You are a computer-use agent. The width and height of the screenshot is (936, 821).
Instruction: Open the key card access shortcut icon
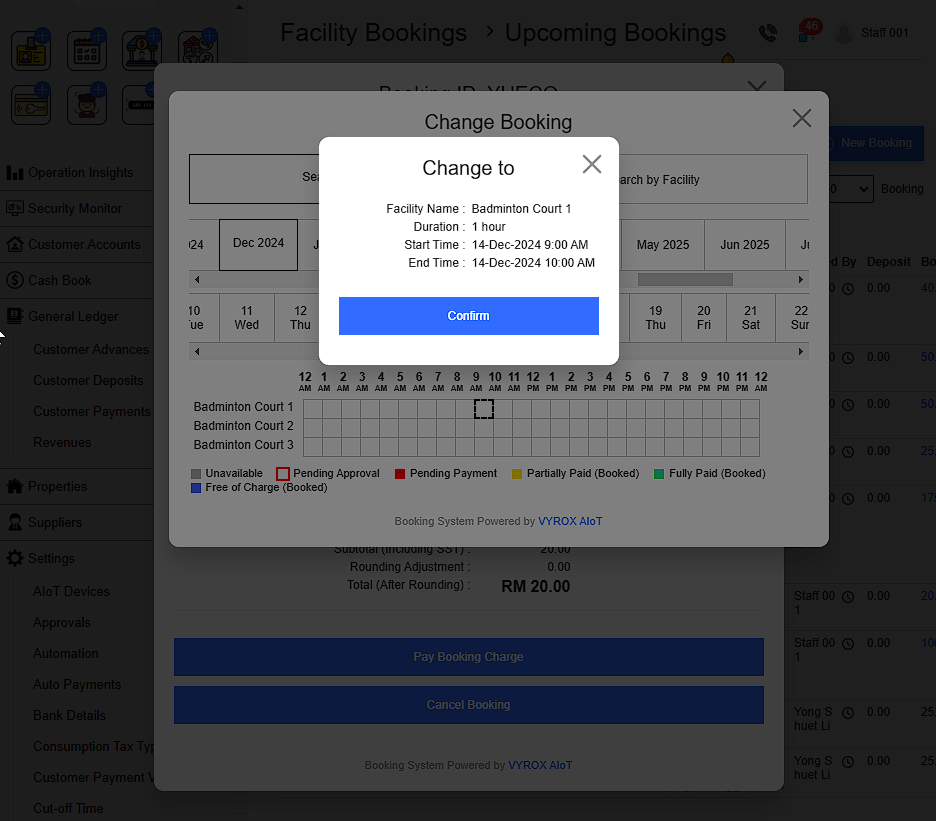point(31,104)
